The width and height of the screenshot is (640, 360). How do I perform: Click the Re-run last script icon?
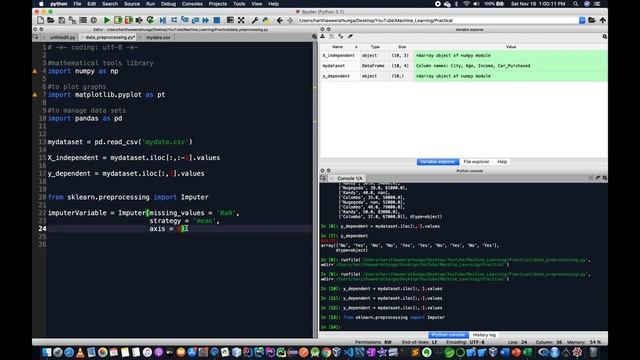pos(150,20)
